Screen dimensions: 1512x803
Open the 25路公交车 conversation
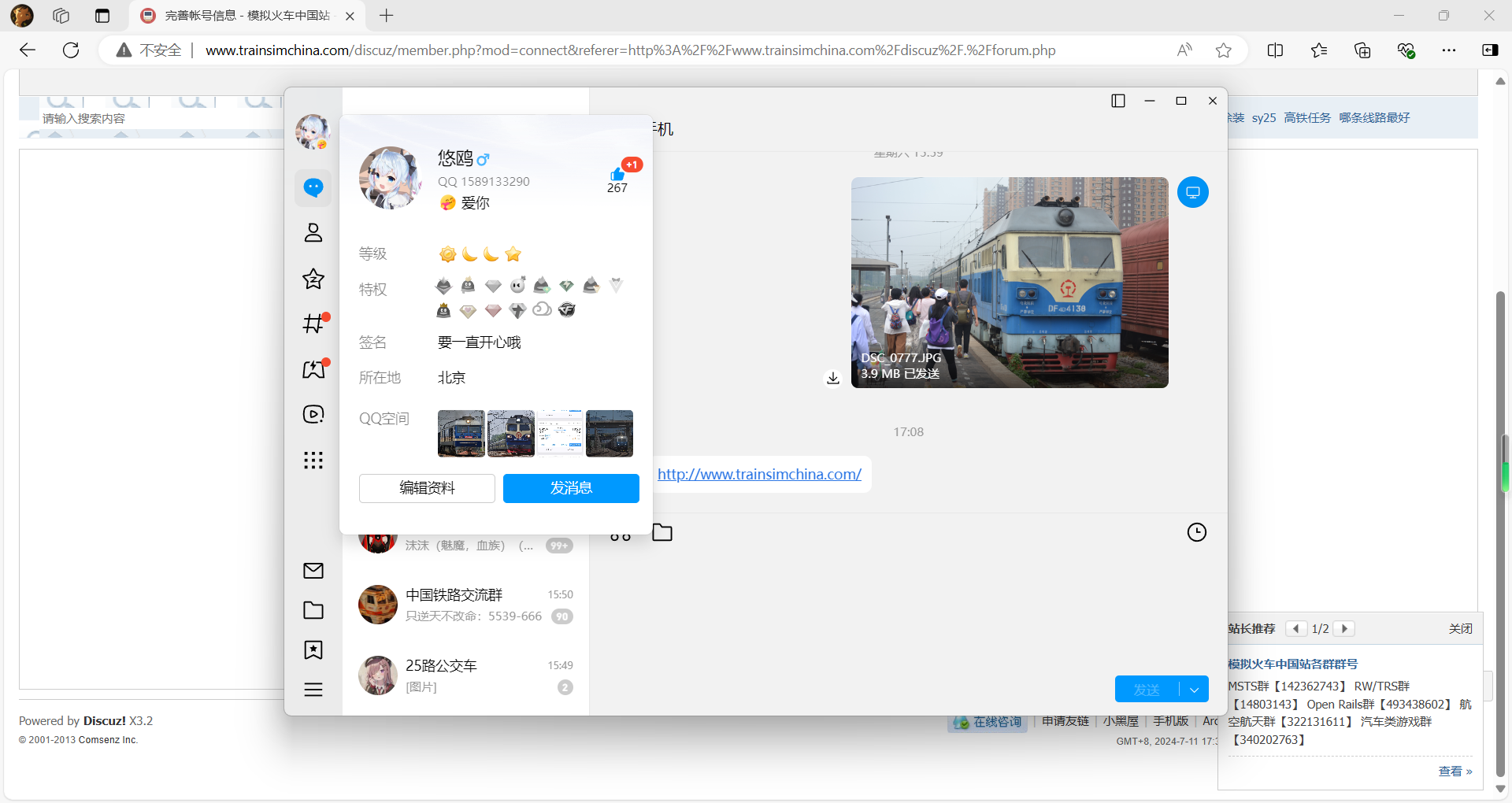[465, 675]
